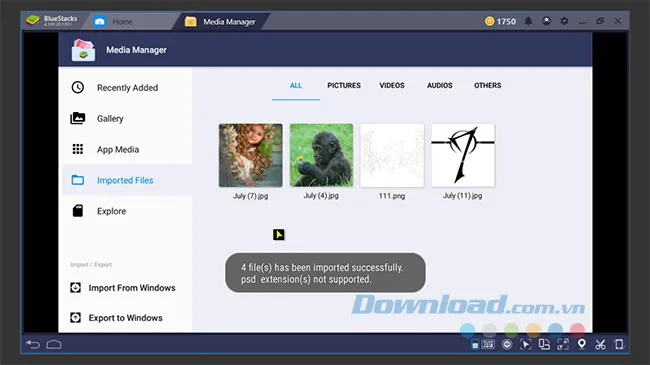Select the Media Manager window tab

click(221, 22)
